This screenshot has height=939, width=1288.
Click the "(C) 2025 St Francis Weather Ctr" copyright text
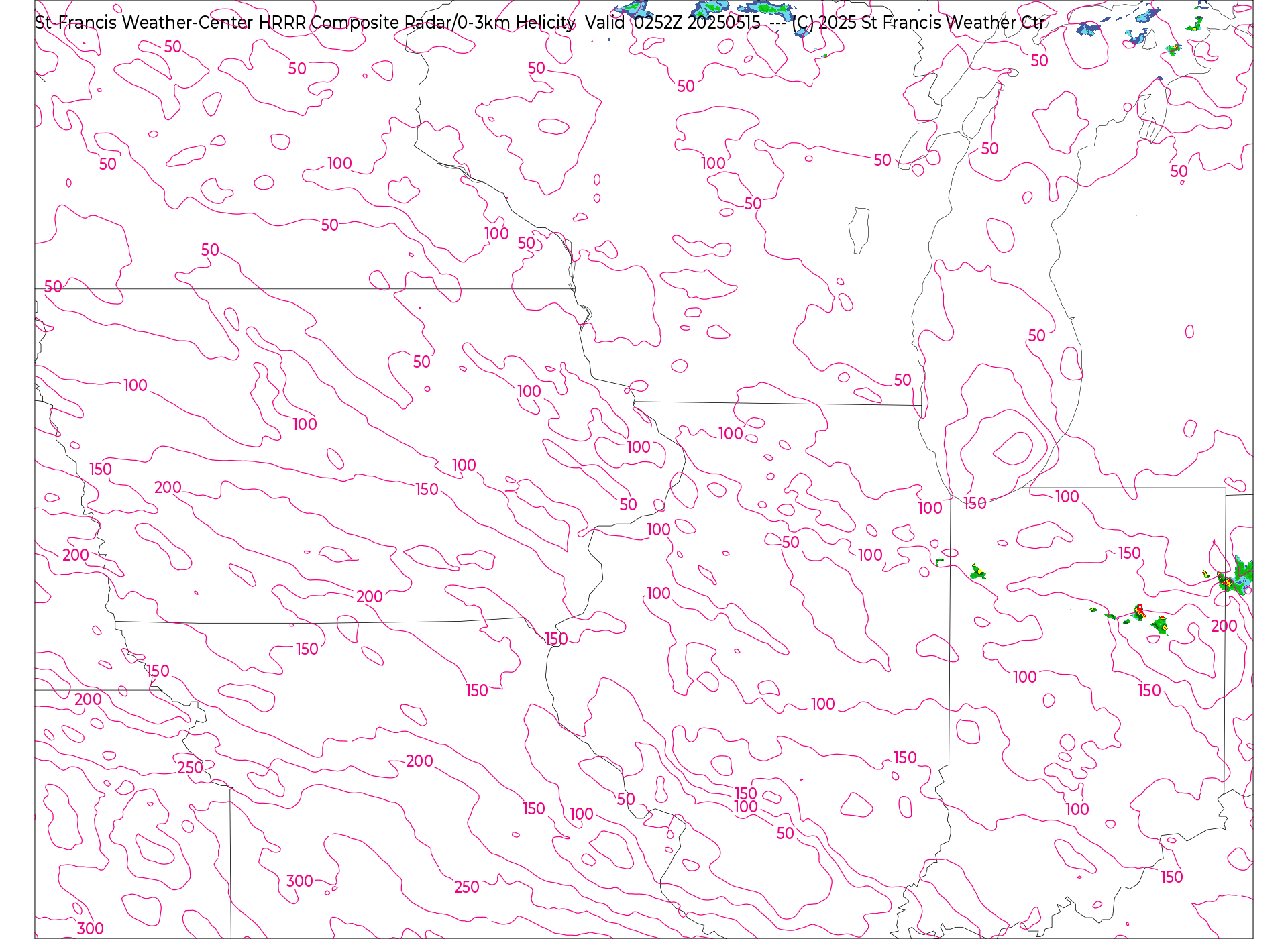(x=918, y=23)
